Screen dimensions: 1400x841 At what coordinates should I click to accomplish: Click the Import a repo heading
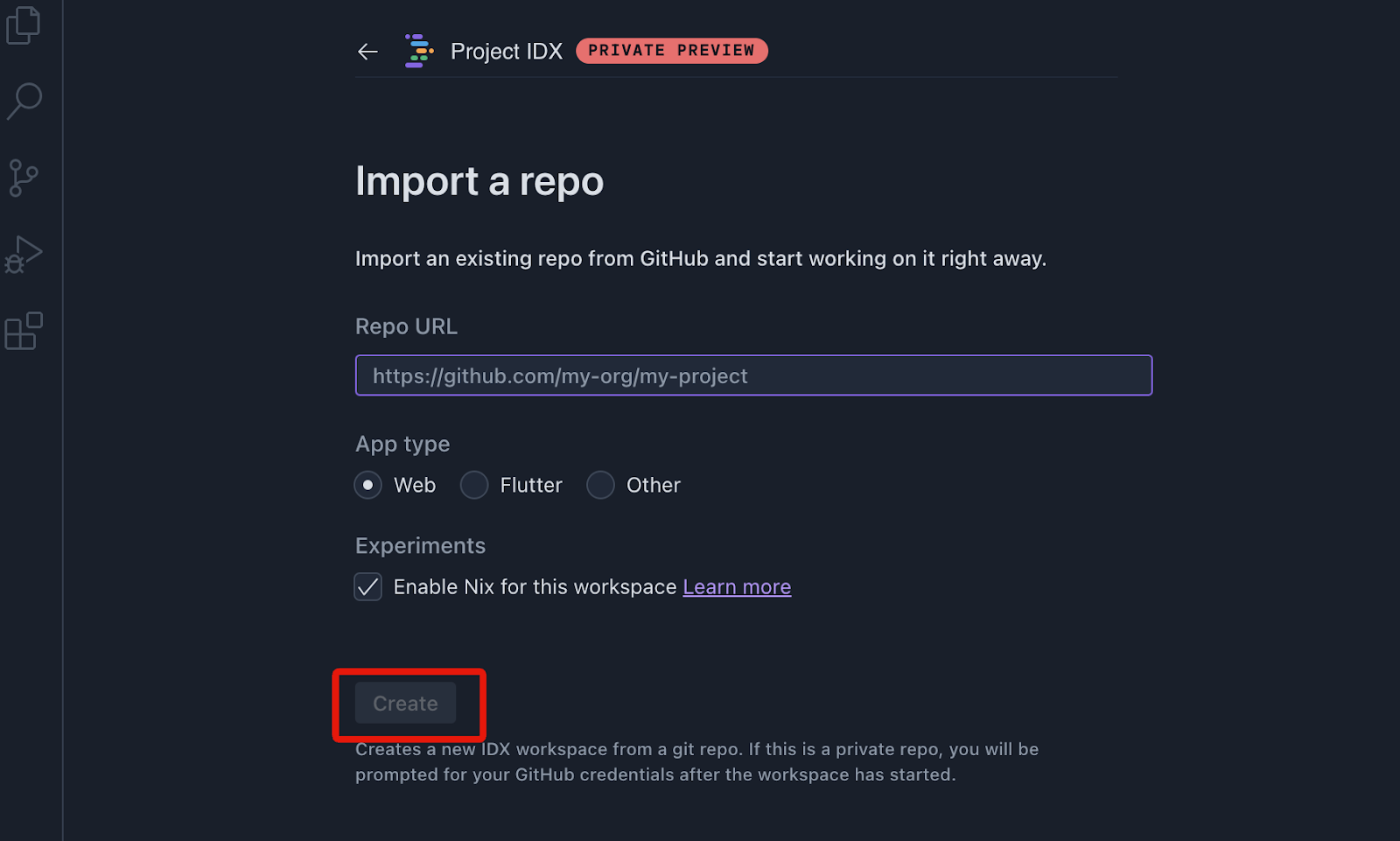point(479,182)
